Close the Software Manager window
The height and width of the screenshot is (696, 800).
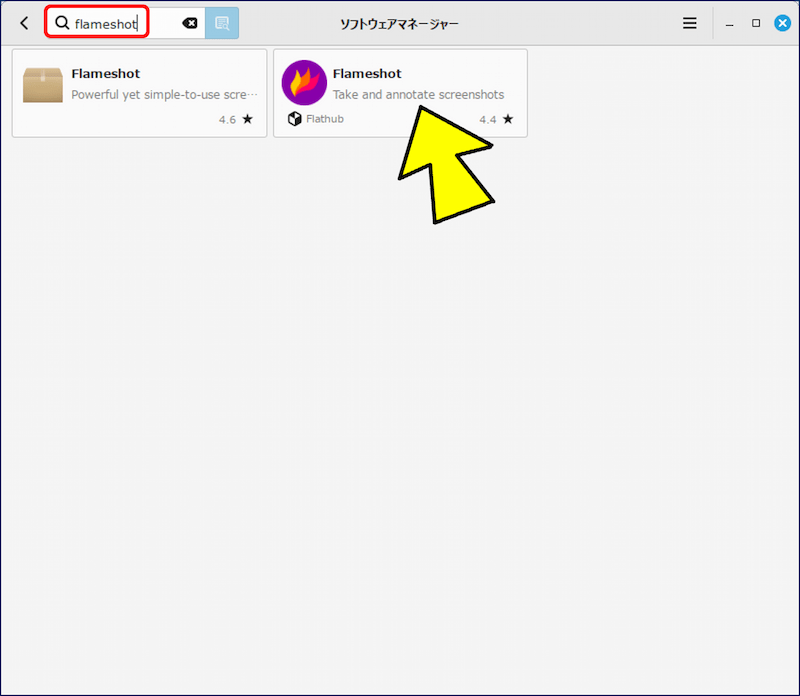point(782,23)
